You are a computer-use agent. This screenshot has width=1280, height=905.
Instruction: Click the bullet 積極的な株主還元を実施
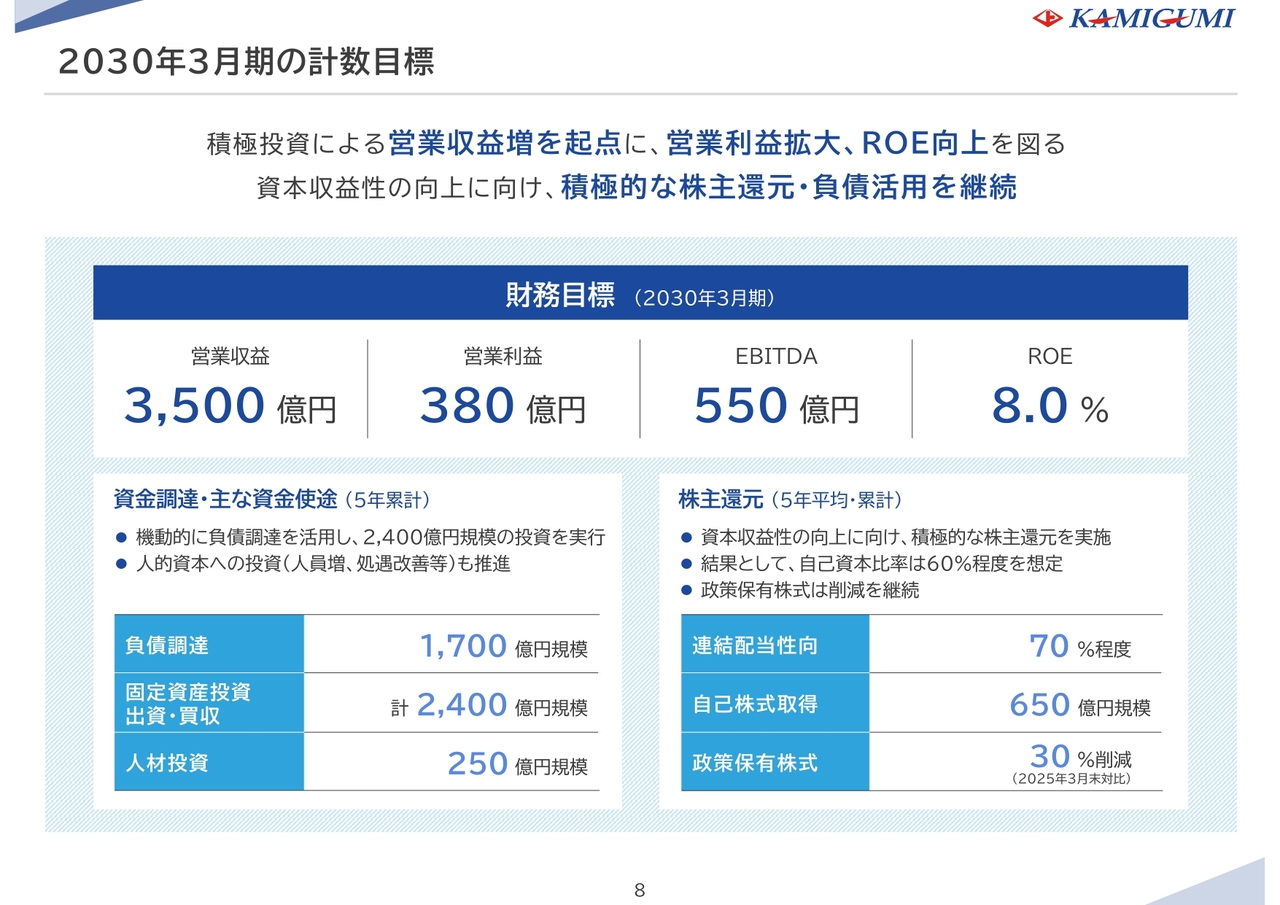click(x=895, y=537)
